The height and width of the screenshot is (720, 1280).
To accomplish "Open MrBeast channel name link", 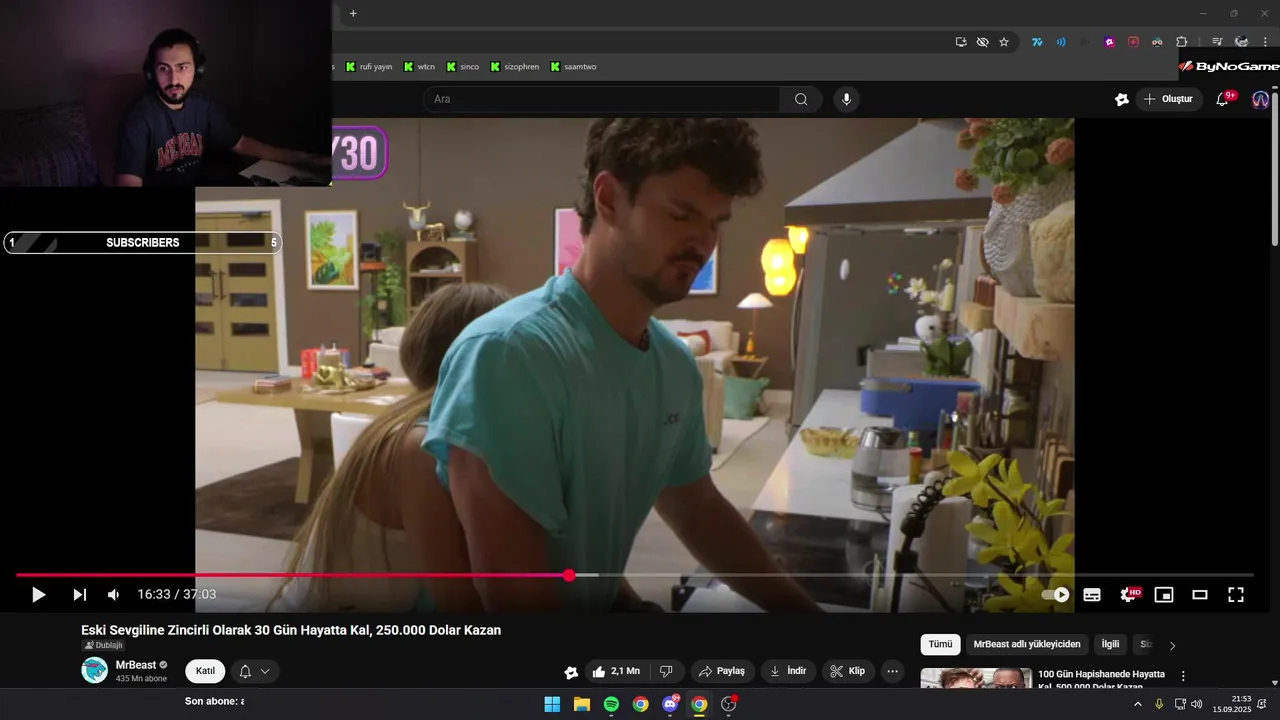I will pos(136,665).
